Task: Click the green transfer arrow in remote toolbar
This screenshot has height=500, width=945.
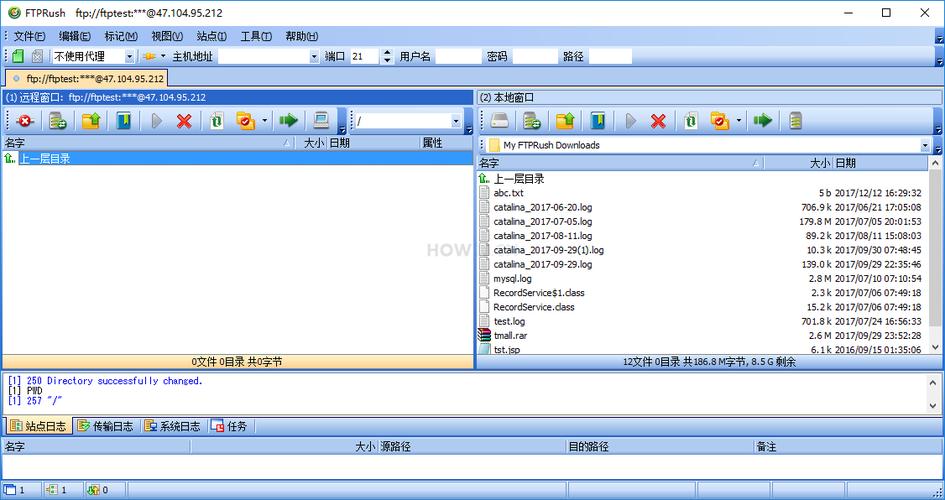Action: point(288,121)
